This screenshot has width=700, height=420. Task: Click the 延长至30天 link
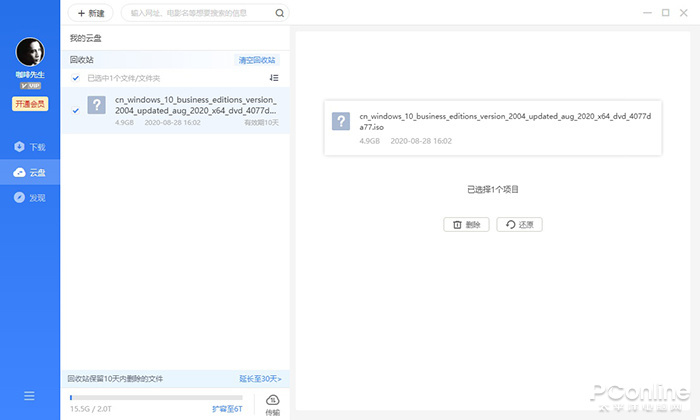(x=260, y=379)
